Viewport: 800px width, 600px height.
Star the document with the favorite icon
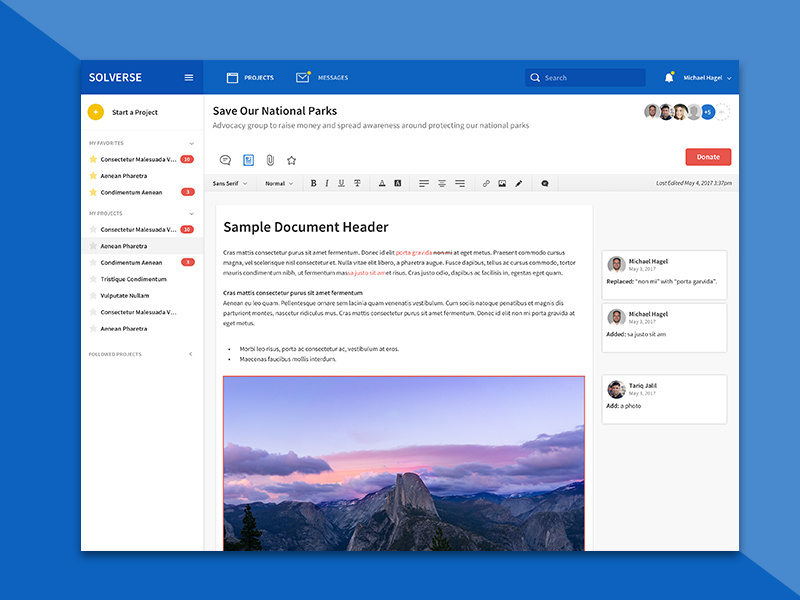click(291, 159)
